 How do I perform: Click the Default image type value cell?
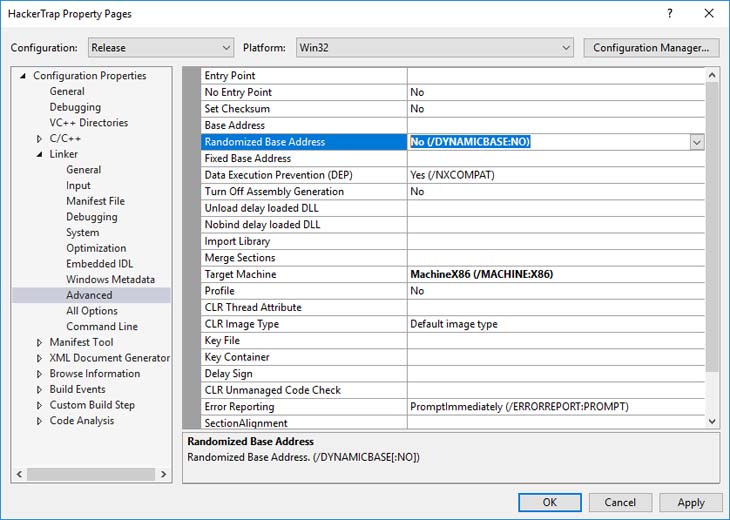tap(556, 324)
